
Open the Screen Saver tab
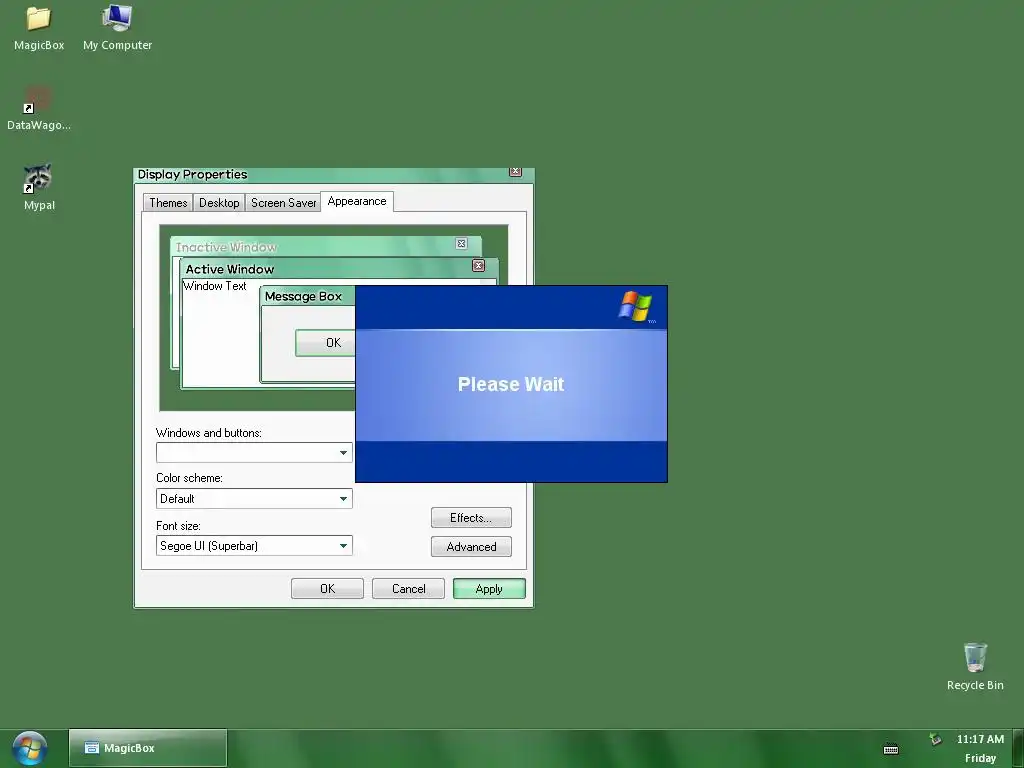(283, 203)
